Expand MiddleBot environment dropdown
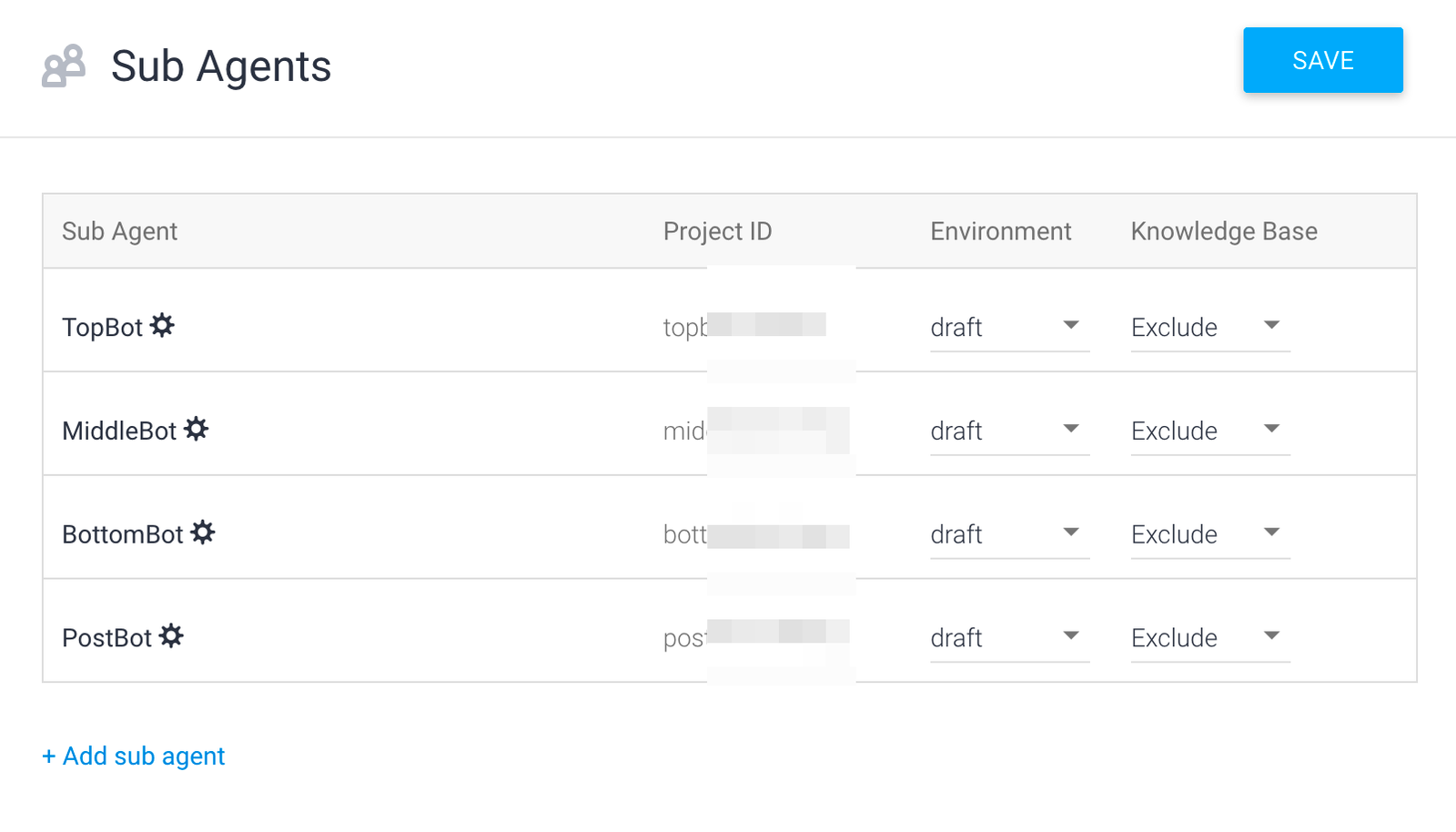This screenshot has height=832, width=1456. click(x=1009, y=431)
